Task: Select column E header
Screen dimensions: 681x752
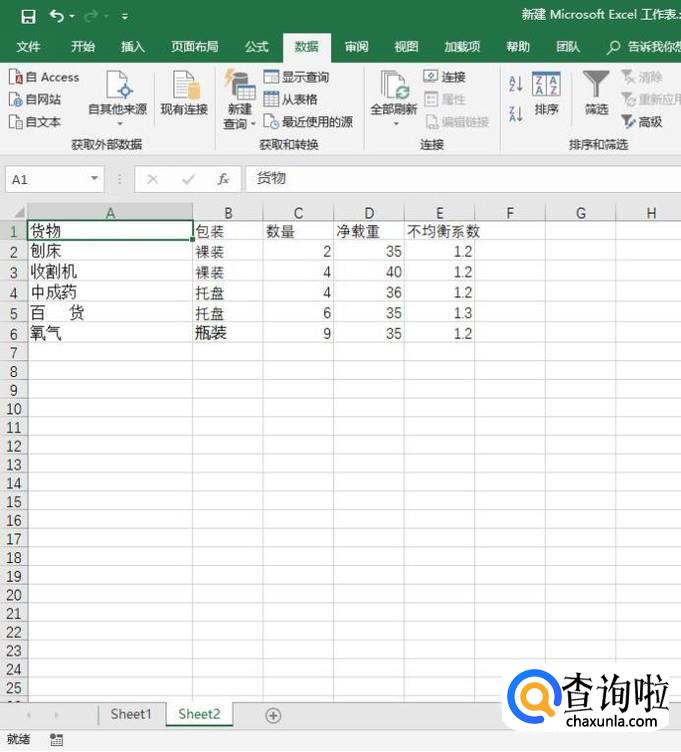Action: (x=440, y=212)
